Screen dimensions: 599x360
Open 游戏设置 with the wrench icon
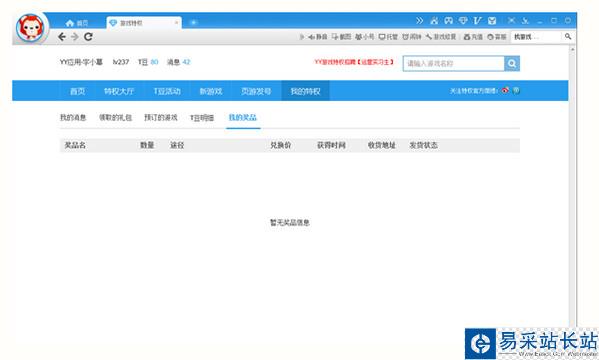(x=441, y=37)
